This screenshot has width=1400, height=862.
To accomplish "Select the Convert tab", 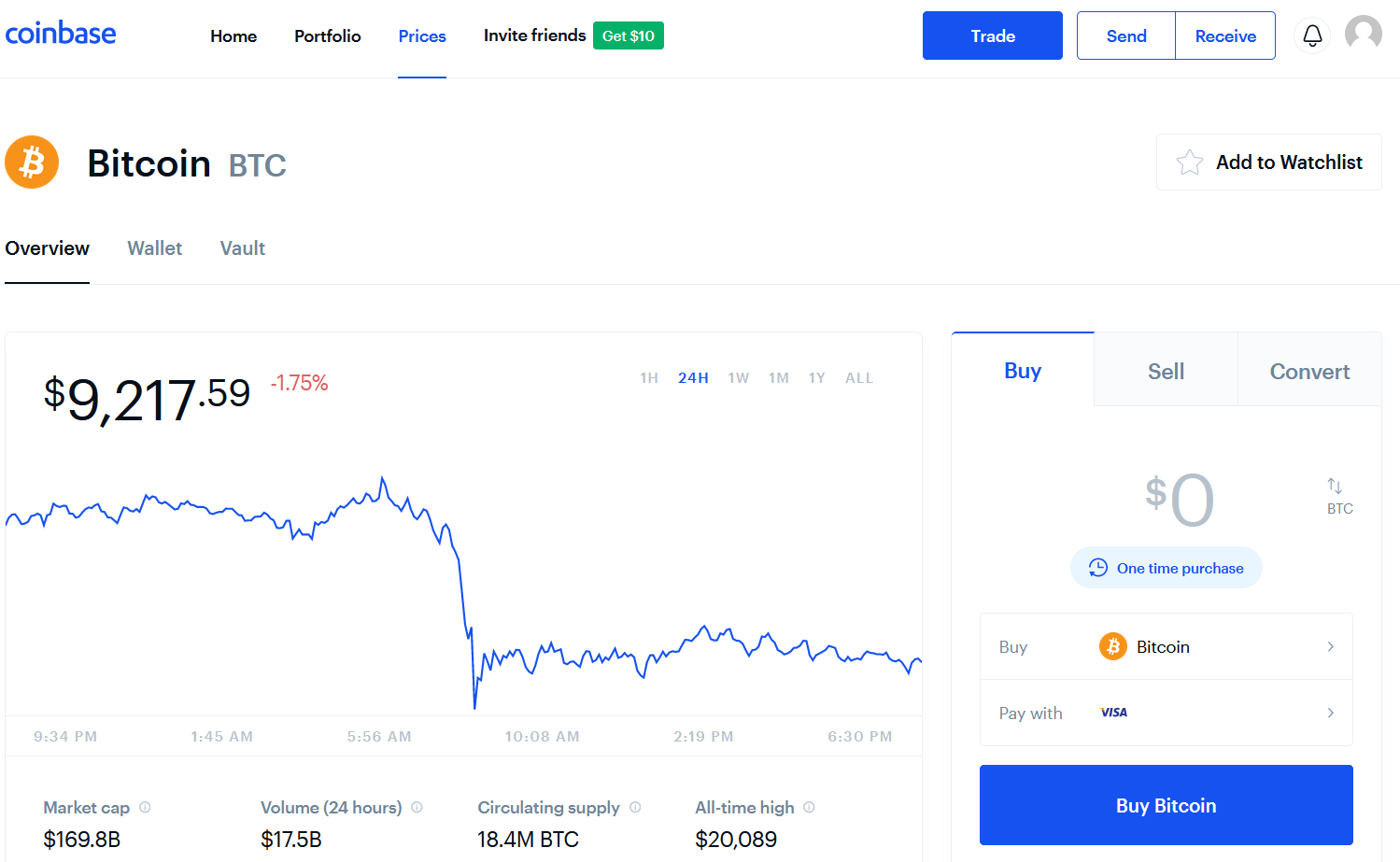I will 1309,371.
